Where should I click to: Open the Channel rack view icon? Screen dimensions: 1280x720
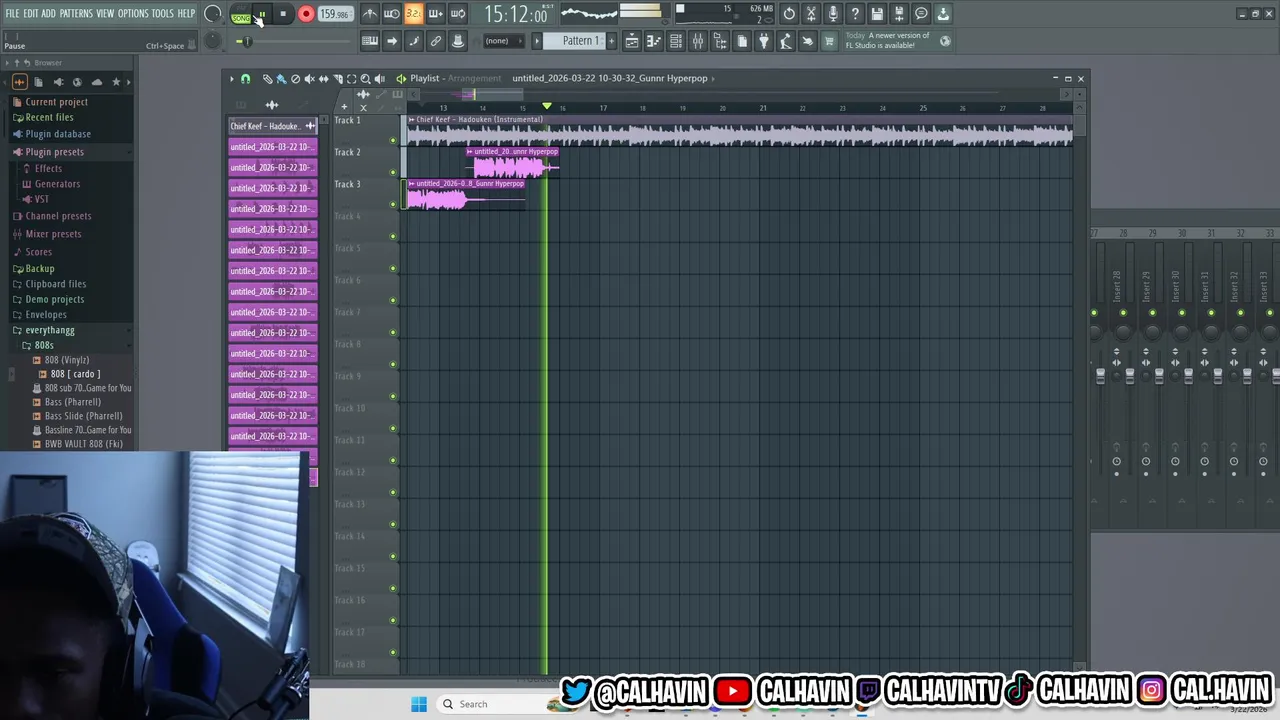coord(676,41)
